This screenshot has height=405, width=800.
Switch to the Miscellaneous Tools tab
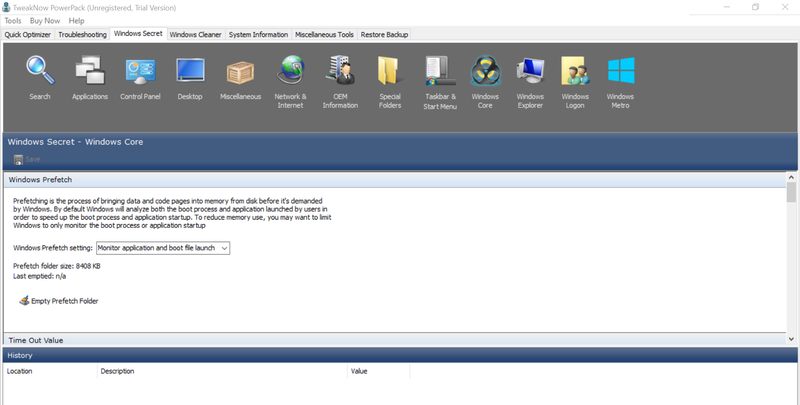pyautogui.click(x=324, y=35)
